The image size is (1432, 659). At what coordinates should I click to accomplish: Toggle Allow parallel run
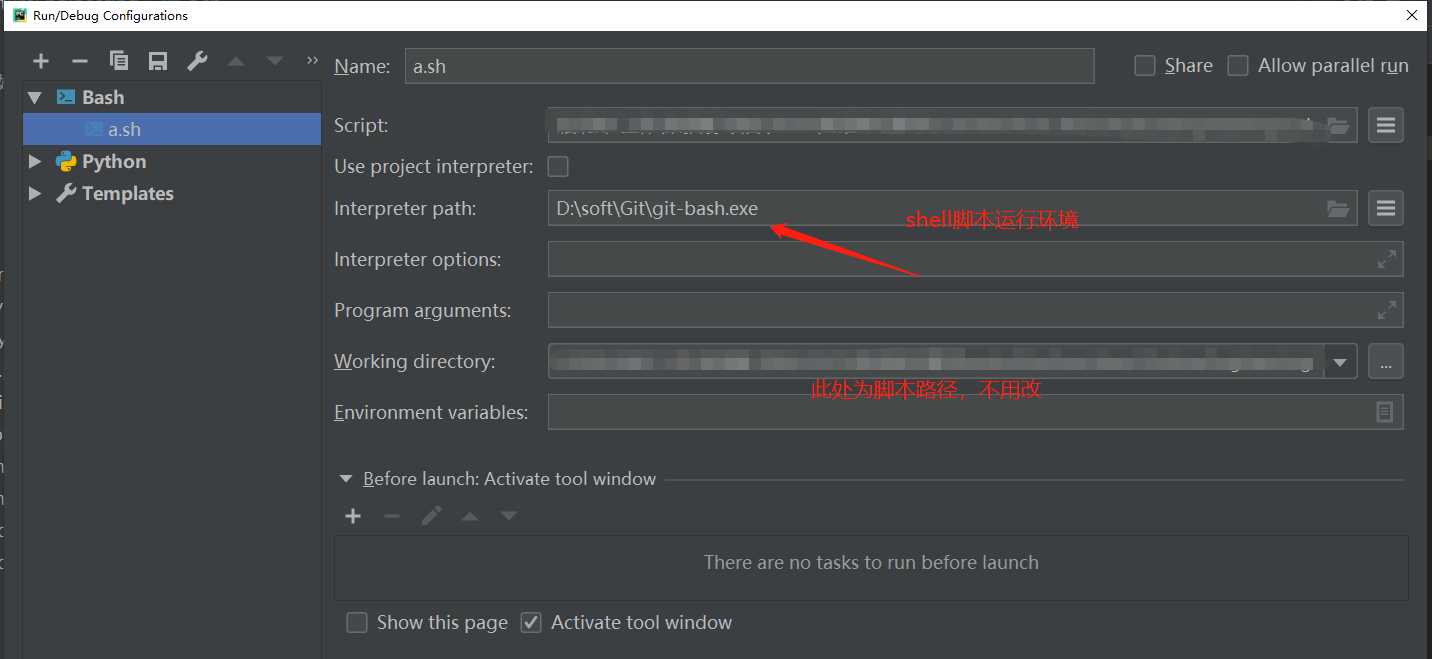[1237, 64]
